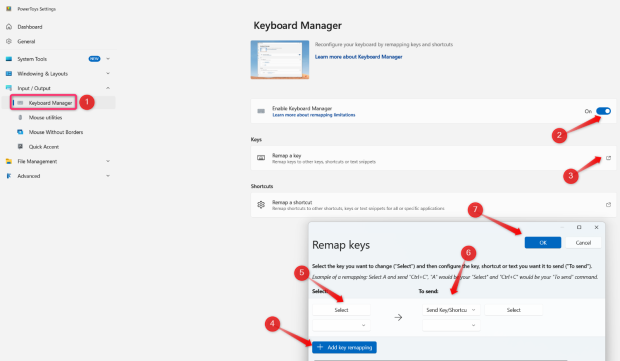
Task: Click Select button under Select column
Action: coord(341,310)
